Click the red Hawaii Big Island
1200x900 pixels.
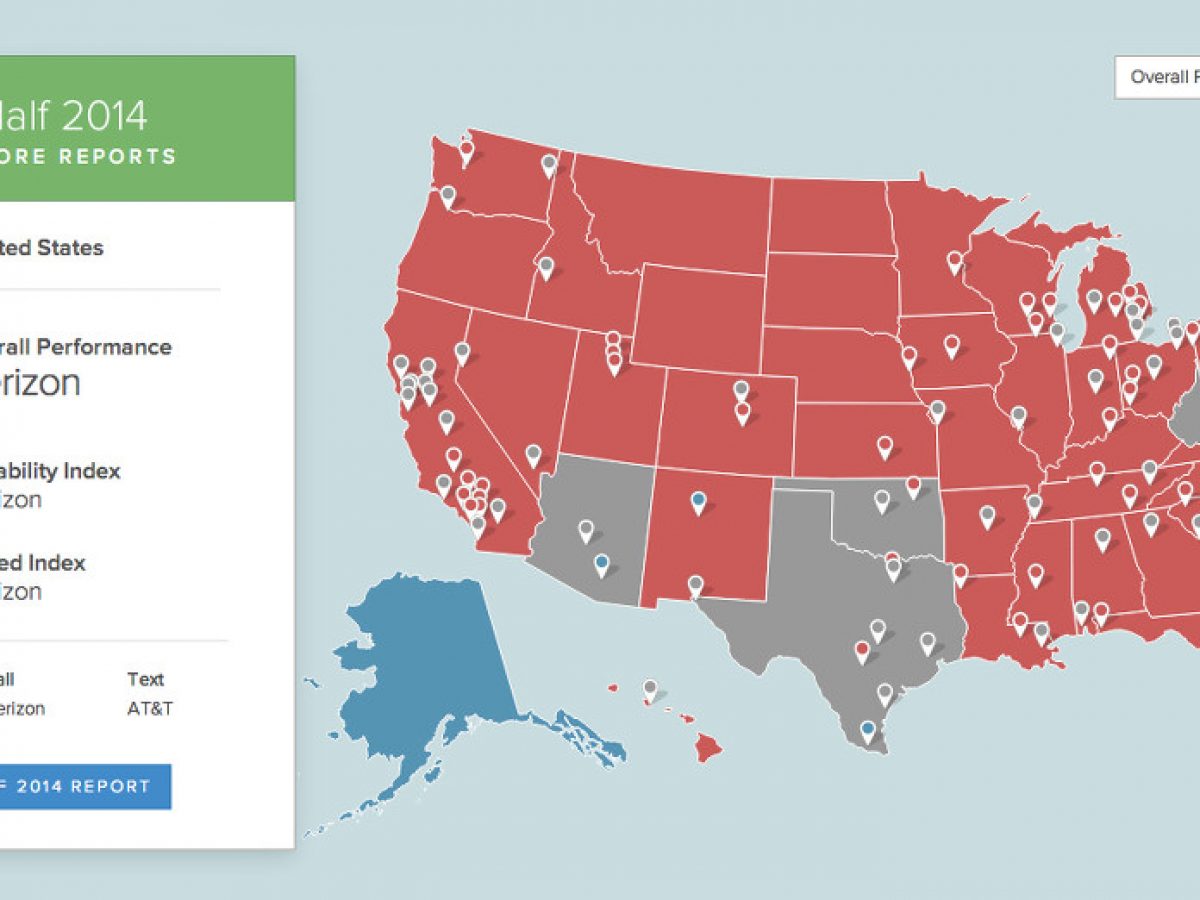(x=709, y=747)
